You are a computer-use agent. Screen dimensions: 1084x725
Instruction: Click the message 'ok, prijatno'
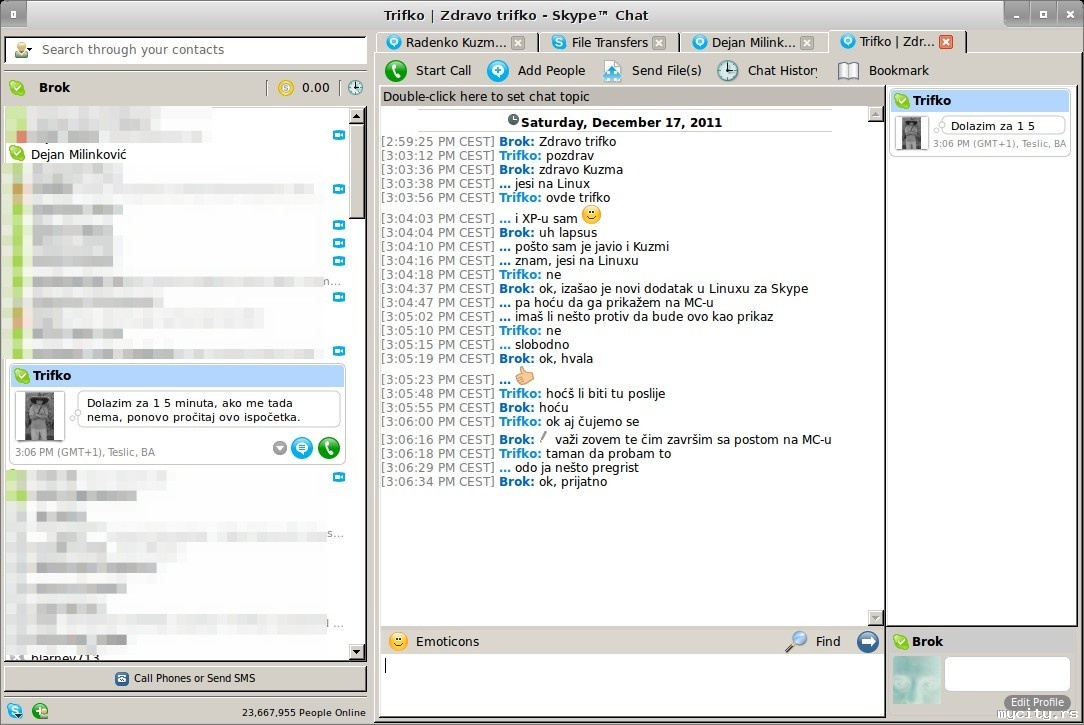pos(573,482)
